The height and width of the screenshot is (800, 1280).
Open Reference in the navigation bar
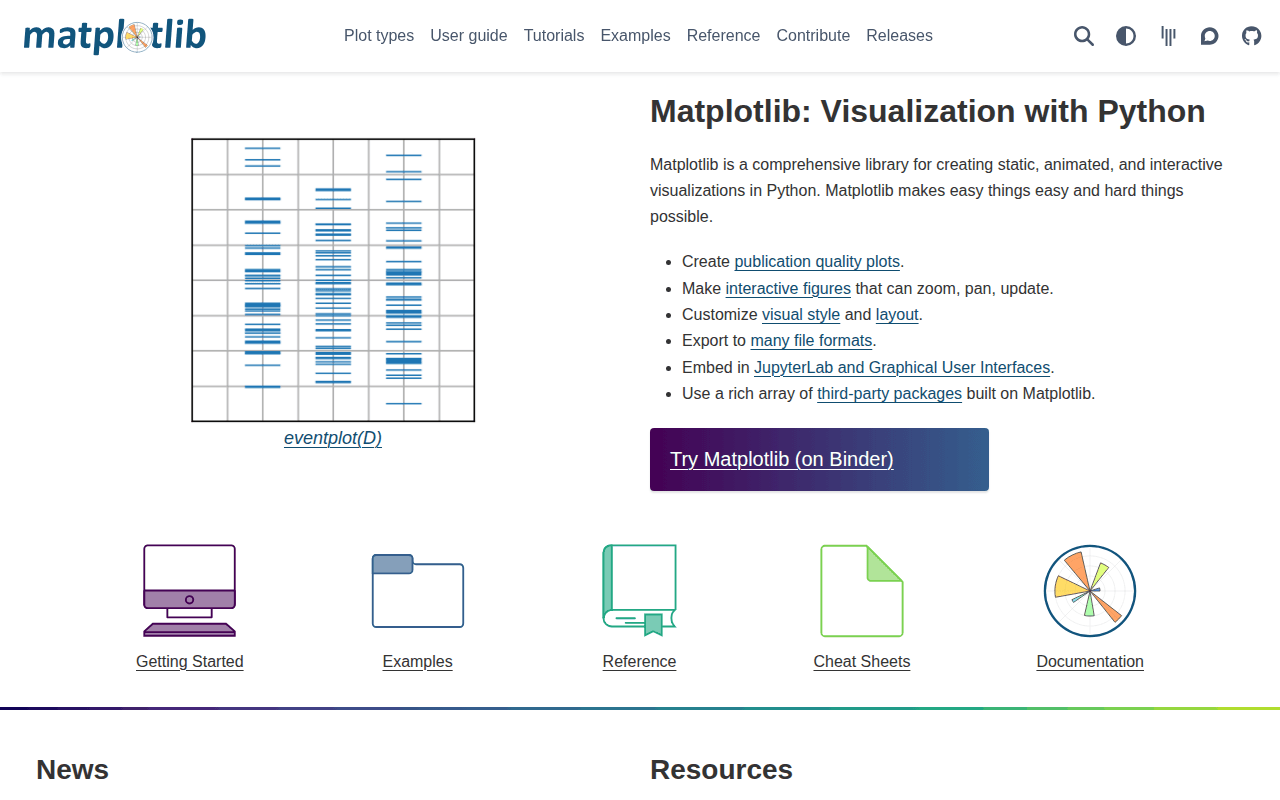(723, 35)
